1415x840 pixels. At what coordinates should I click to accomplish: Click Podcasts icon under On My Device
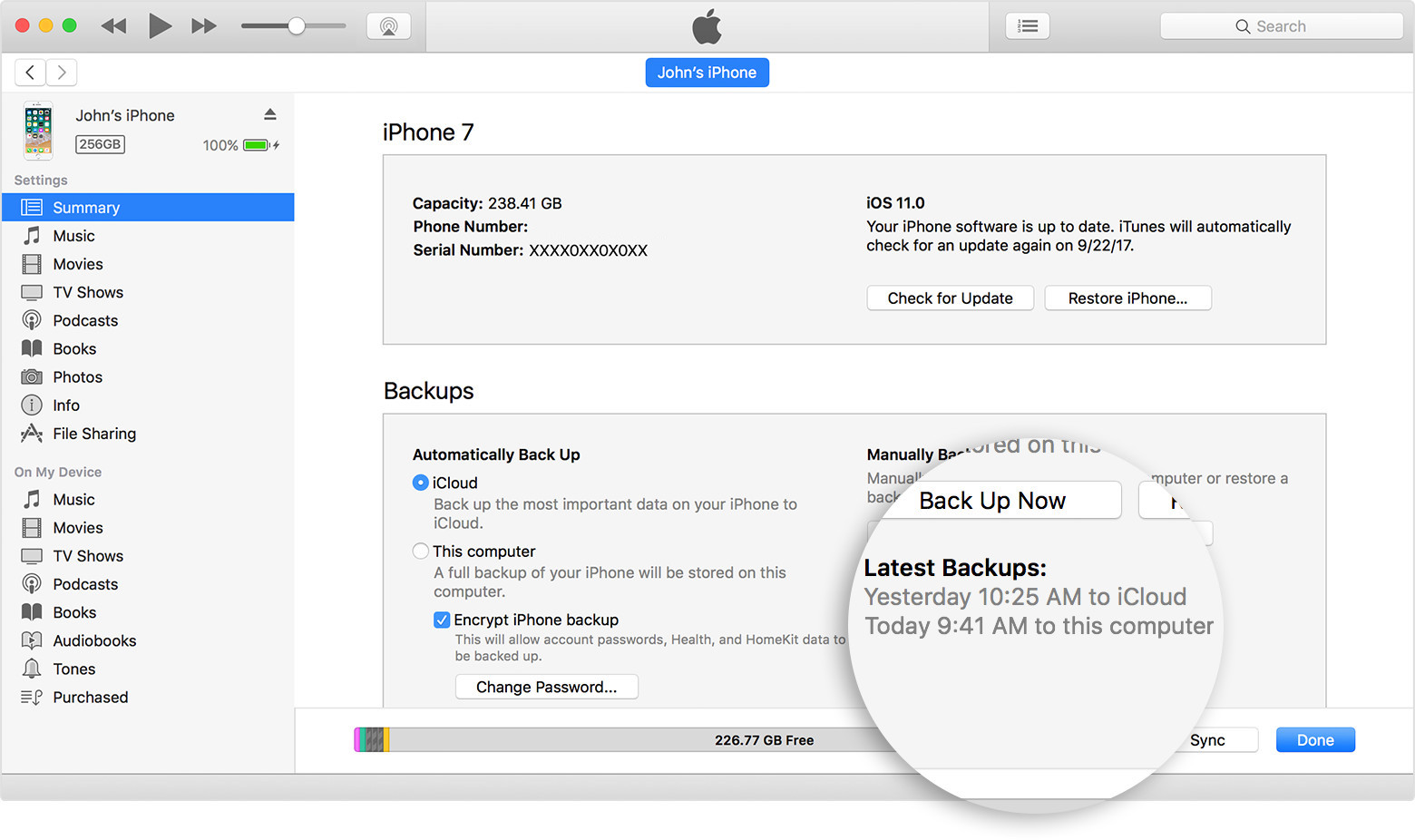point(32,583)
